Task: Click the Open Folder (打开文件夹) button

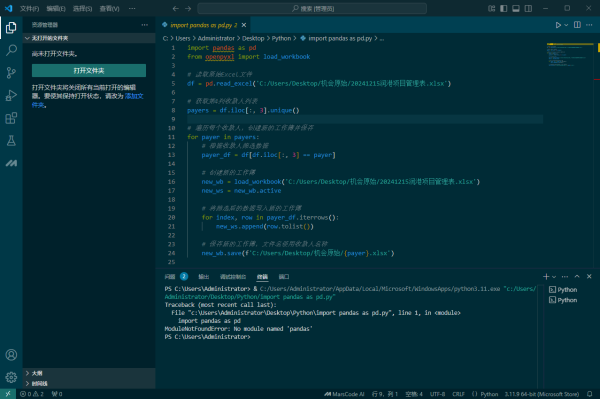Action: click(89, 70)
